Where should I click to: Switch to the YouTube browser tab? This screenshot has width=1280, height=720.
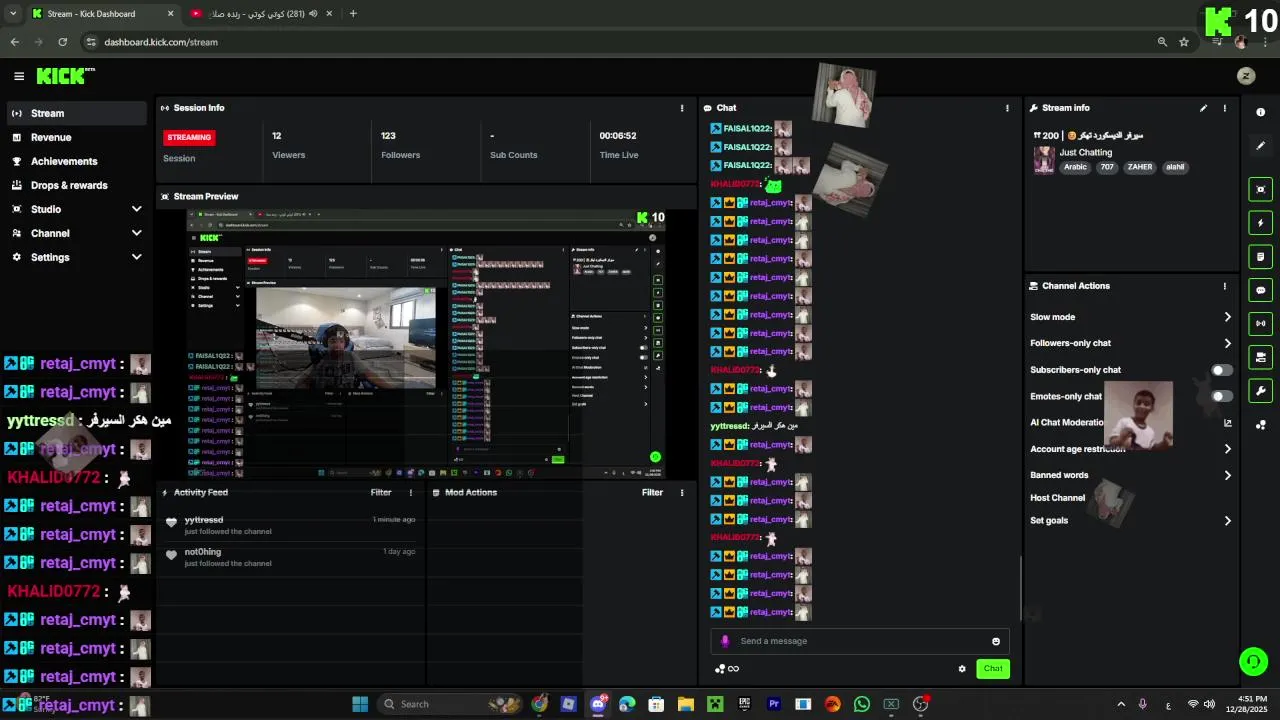point(262,14)
